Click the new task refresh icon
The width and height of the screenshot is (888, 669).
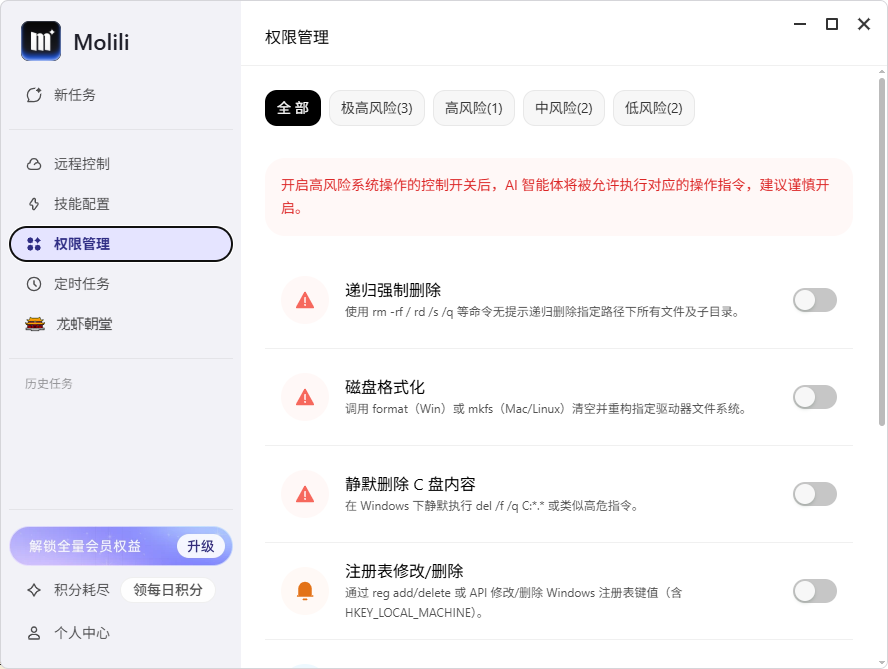(x=34, y=95)
